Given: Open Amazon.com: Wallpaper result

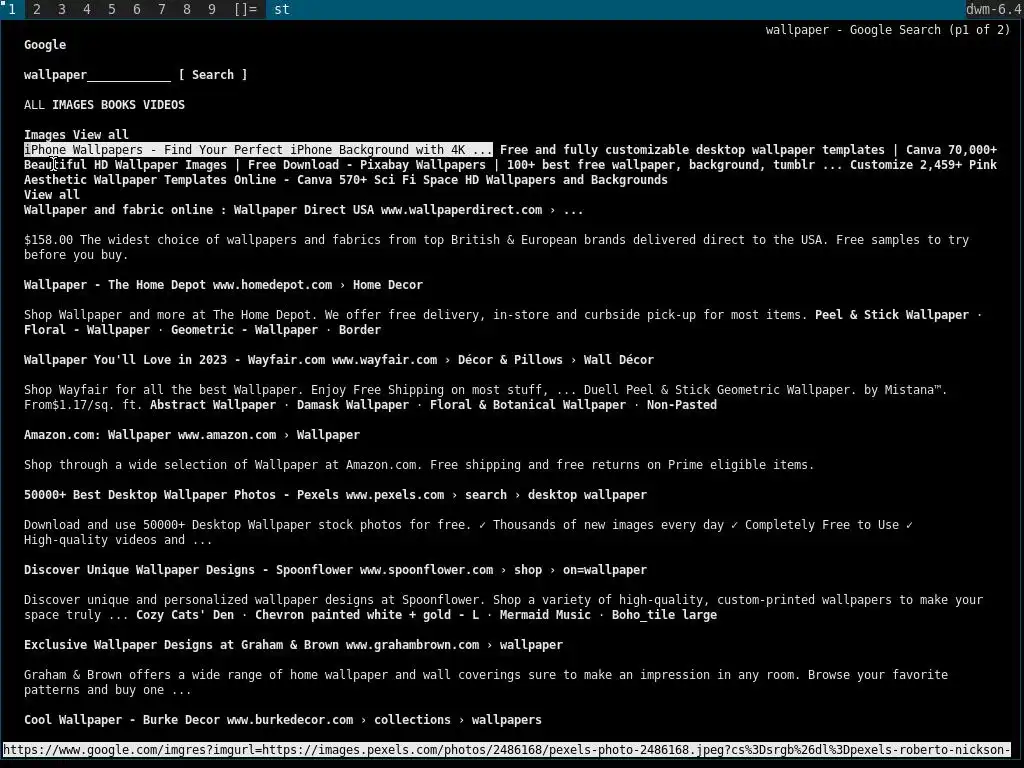Looking at the screenshot, I should (192, 435).
